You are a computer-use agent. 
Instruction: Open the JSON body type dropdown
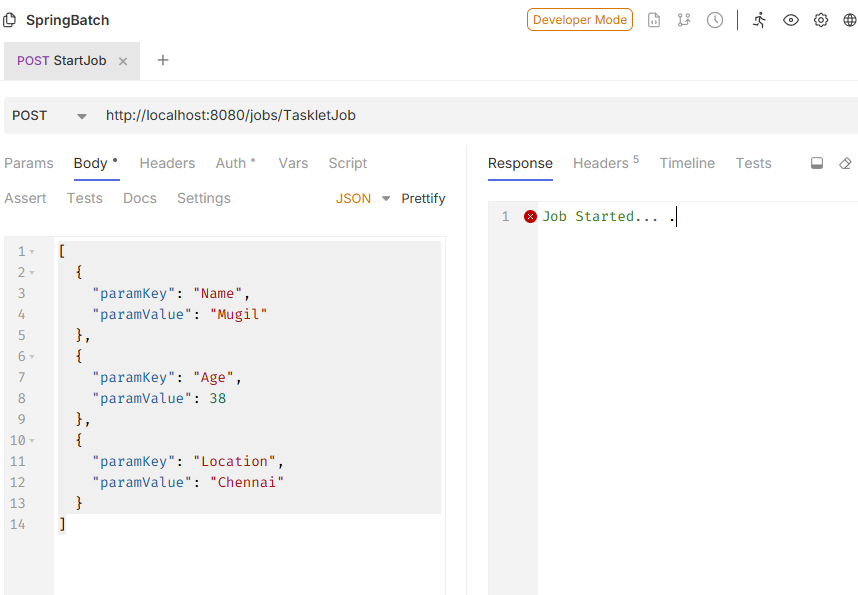click(x=363, y=199)
